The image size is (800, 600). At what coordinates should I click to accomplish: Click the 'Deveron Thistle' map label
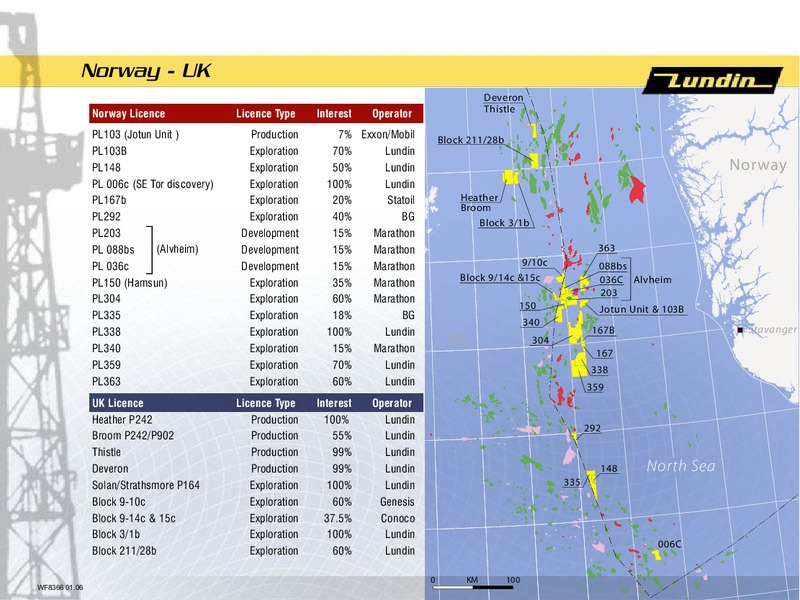(x=503, y=103)
